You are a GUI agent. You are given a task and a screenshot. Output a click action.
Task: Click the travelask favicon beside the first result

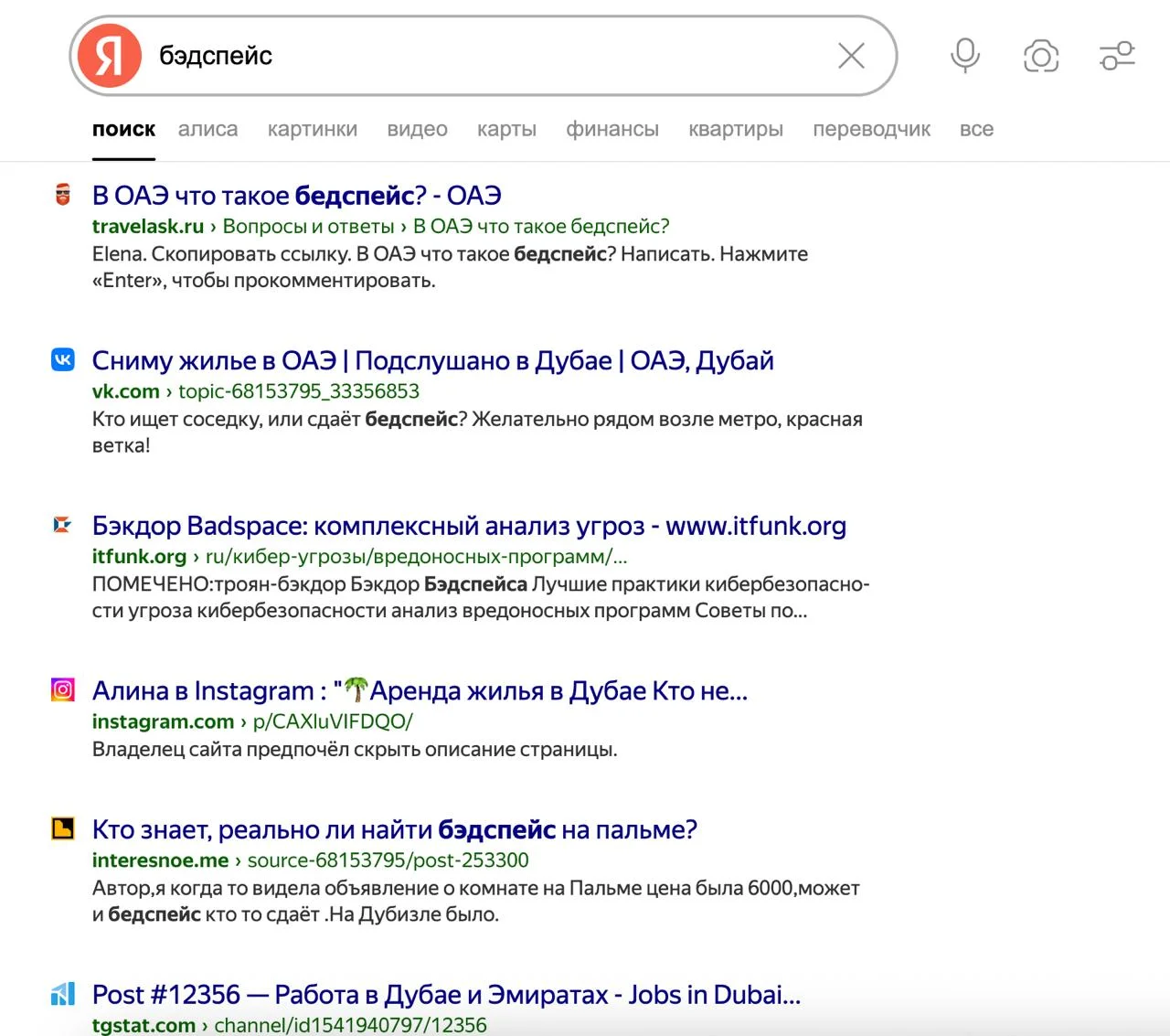(62, 195)
